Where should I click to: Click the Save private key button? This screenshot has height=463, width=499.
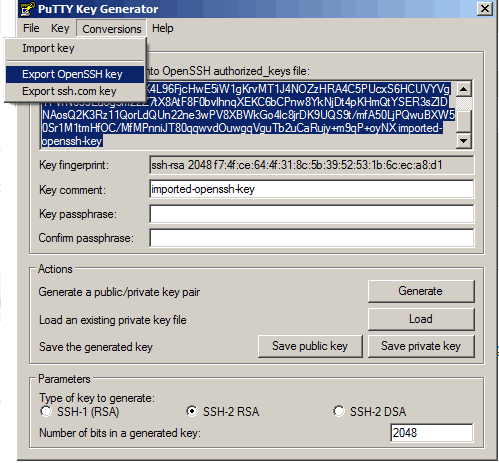tap(421, 346)
